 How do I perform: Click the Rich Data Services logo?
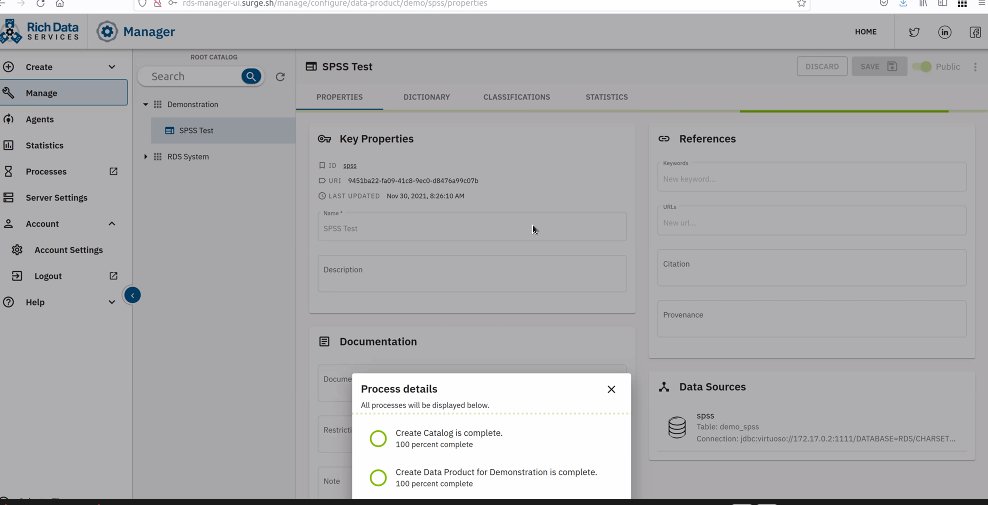point(40,32)
